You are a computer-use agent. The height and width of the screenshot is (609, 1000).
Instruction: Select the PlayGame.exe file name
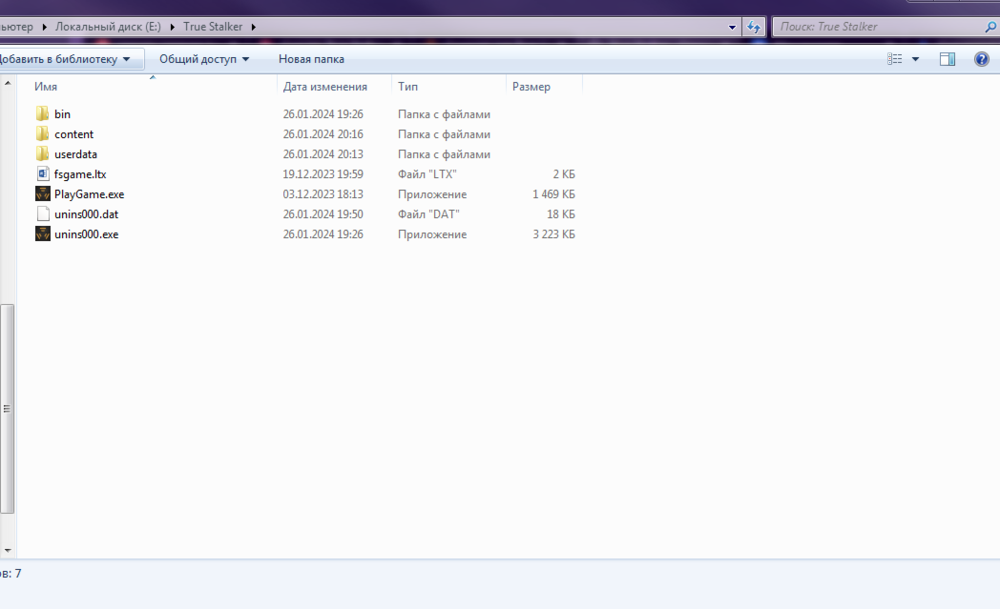tap(89, 194)
